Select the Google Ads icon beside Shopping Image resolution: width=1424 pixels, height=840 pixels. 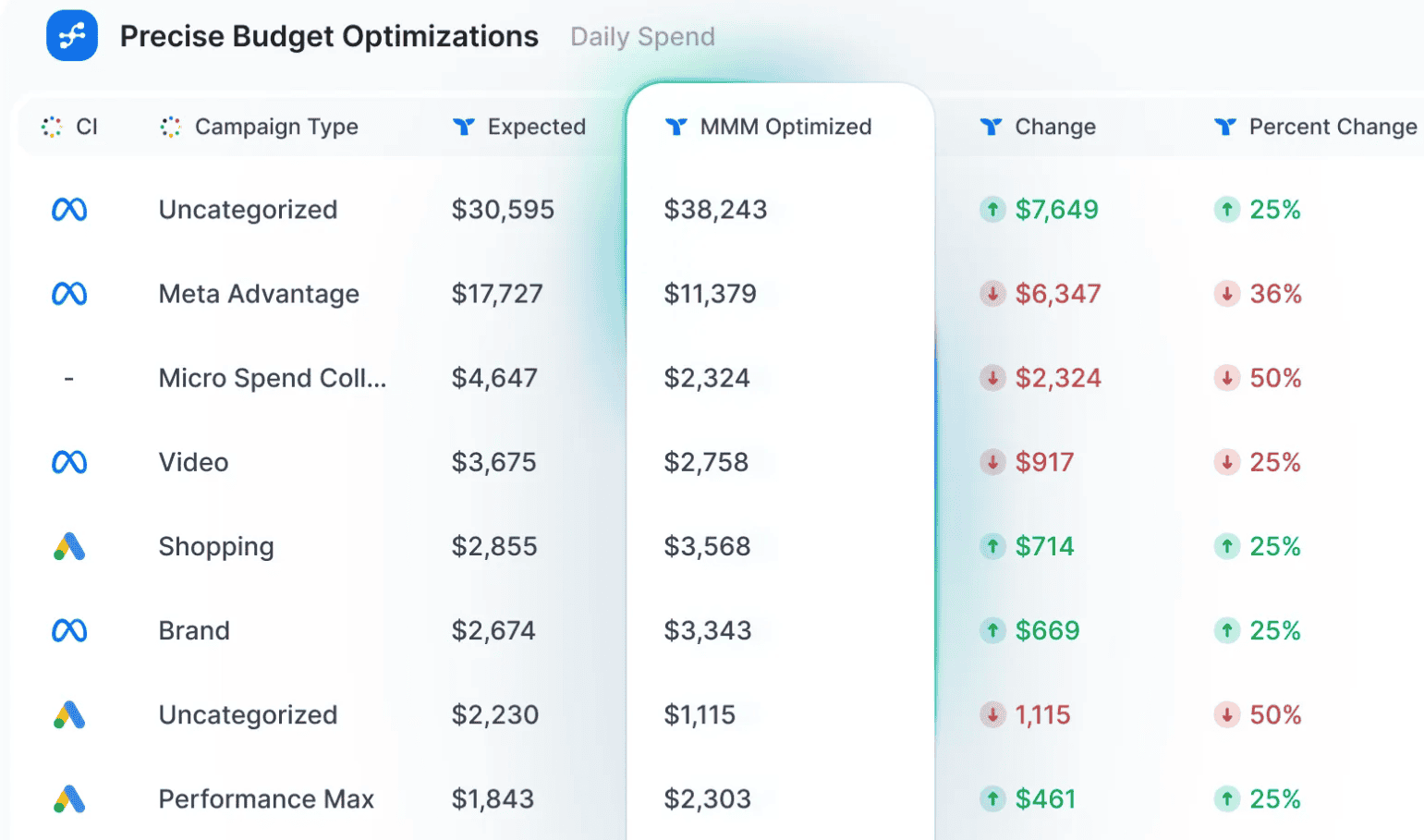(x=71, y=545)
